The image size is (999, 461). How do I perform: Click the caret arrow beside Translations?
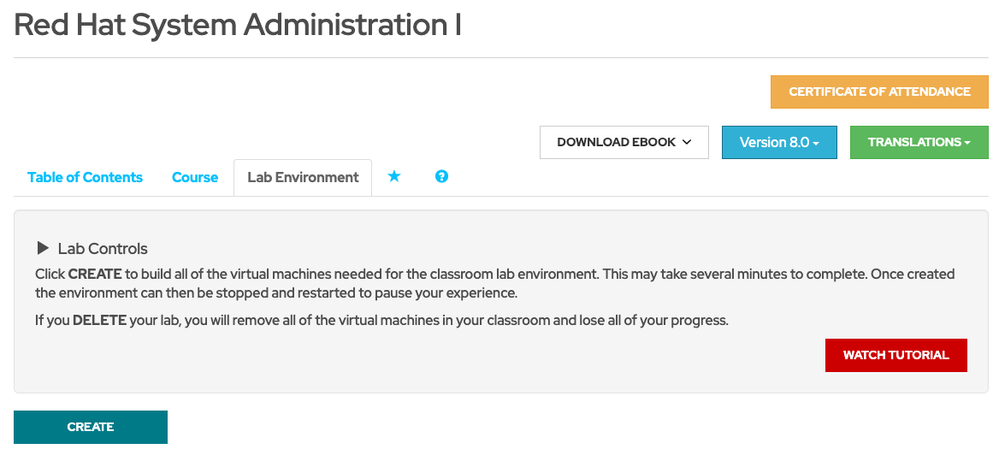click(968, 144)
